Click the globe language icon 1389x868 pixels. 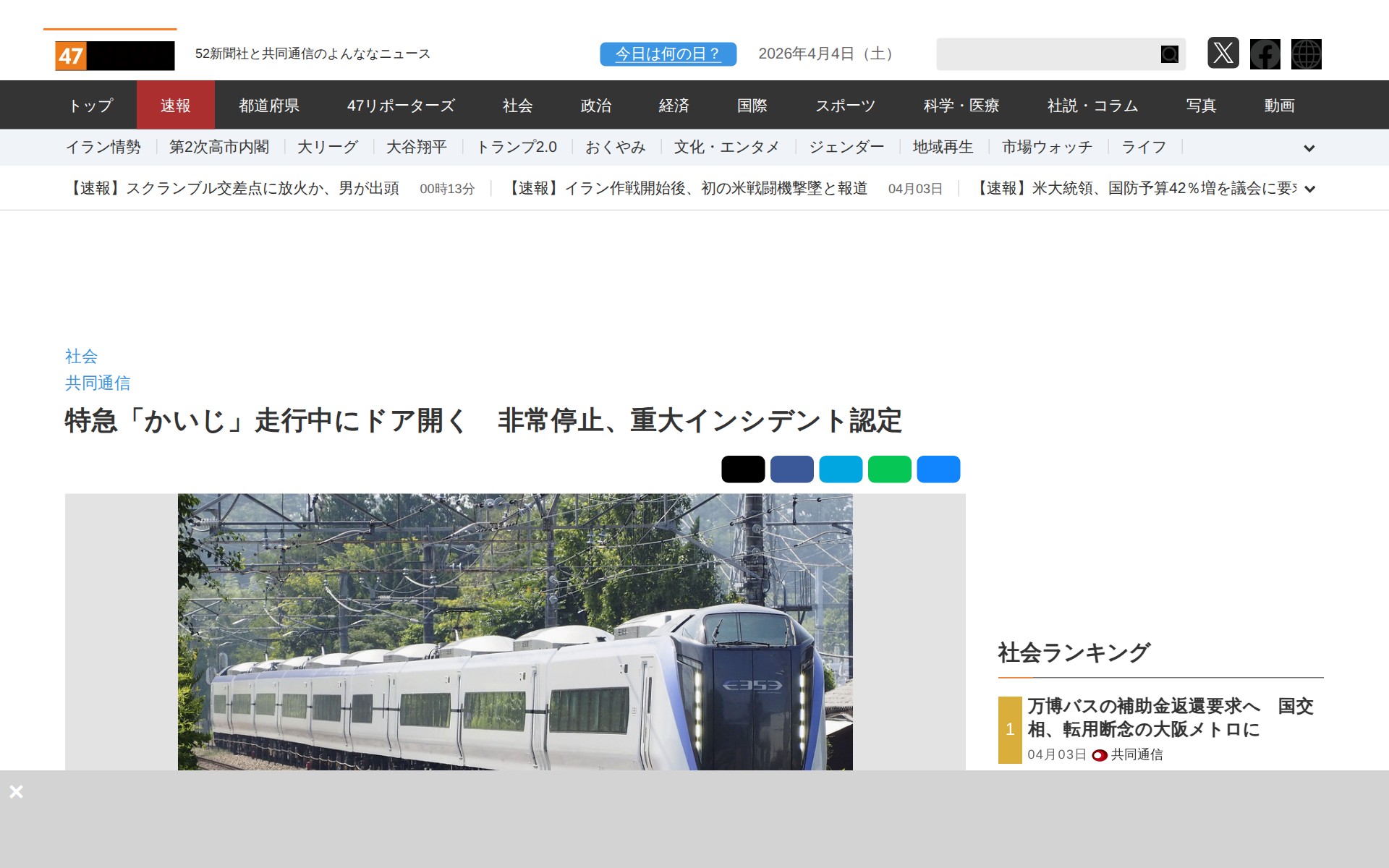(1306, 54)
